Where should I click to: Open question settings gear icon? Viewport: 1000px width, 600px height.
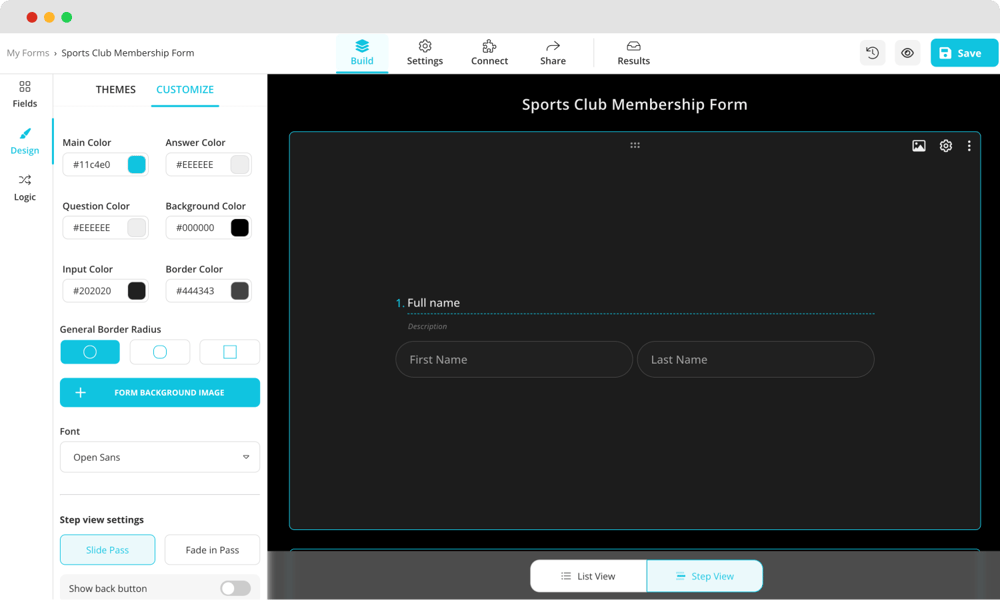pos(945,146)
